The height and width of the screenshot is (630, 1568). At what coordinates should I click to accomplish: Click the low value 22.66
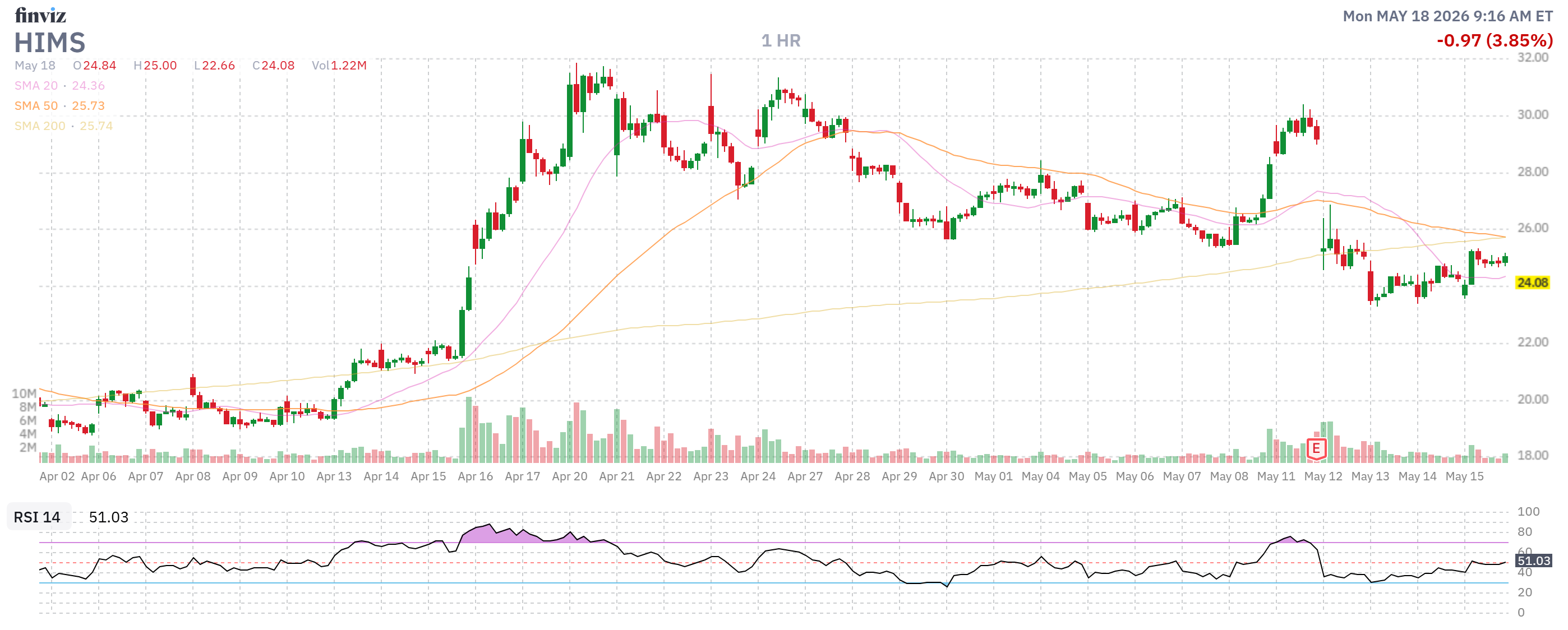coord(219,66)
